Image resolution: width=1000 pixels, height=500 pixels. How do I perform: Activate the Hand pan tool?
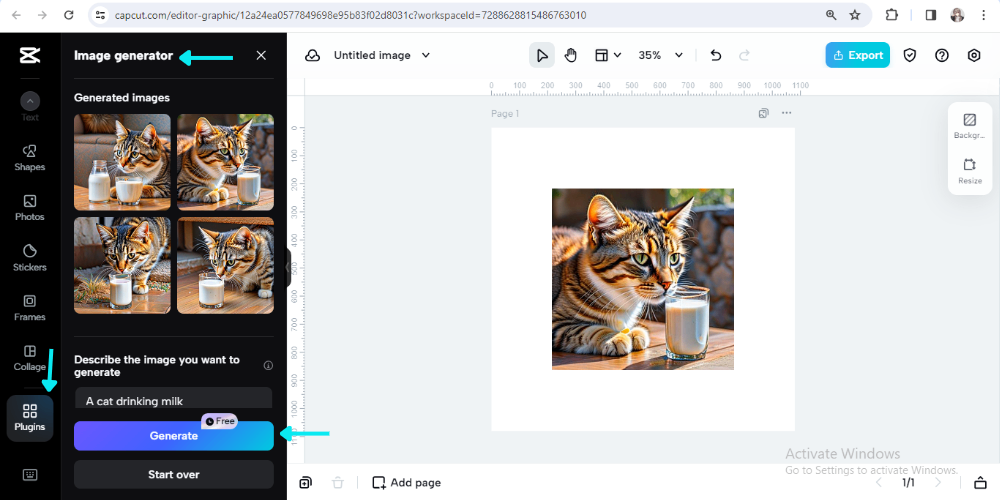click(571, 55)
